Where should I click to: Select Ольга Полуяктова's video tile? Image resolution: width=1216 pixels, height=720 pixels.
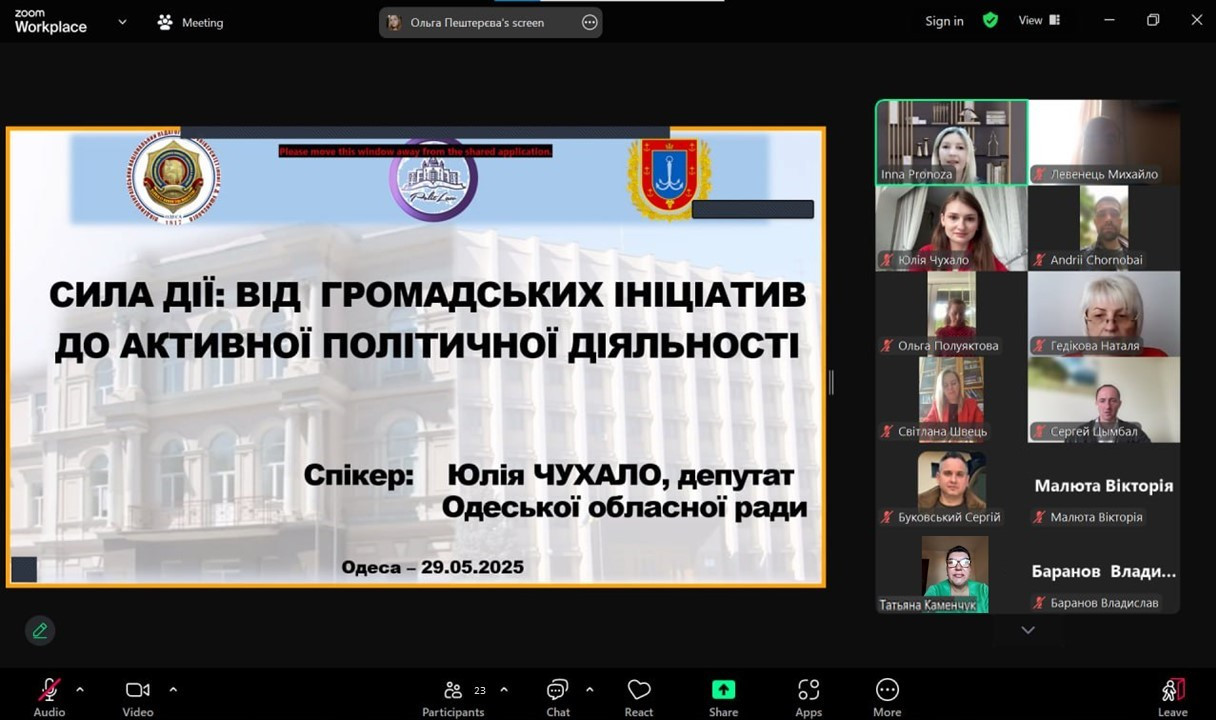[x=952, y=314]
